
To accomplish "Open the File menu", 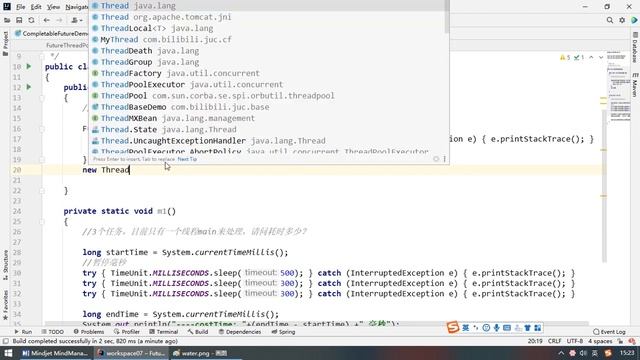I will point(20,7).
